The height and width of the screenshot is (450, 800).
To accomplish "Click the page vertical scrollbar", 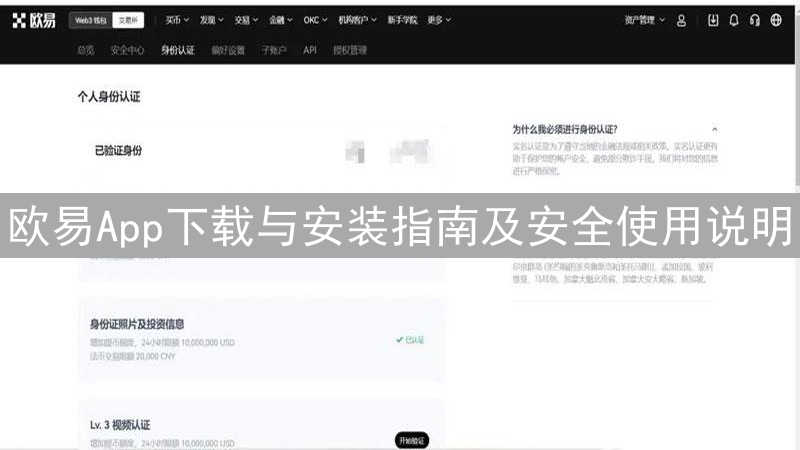I will 797,102.
